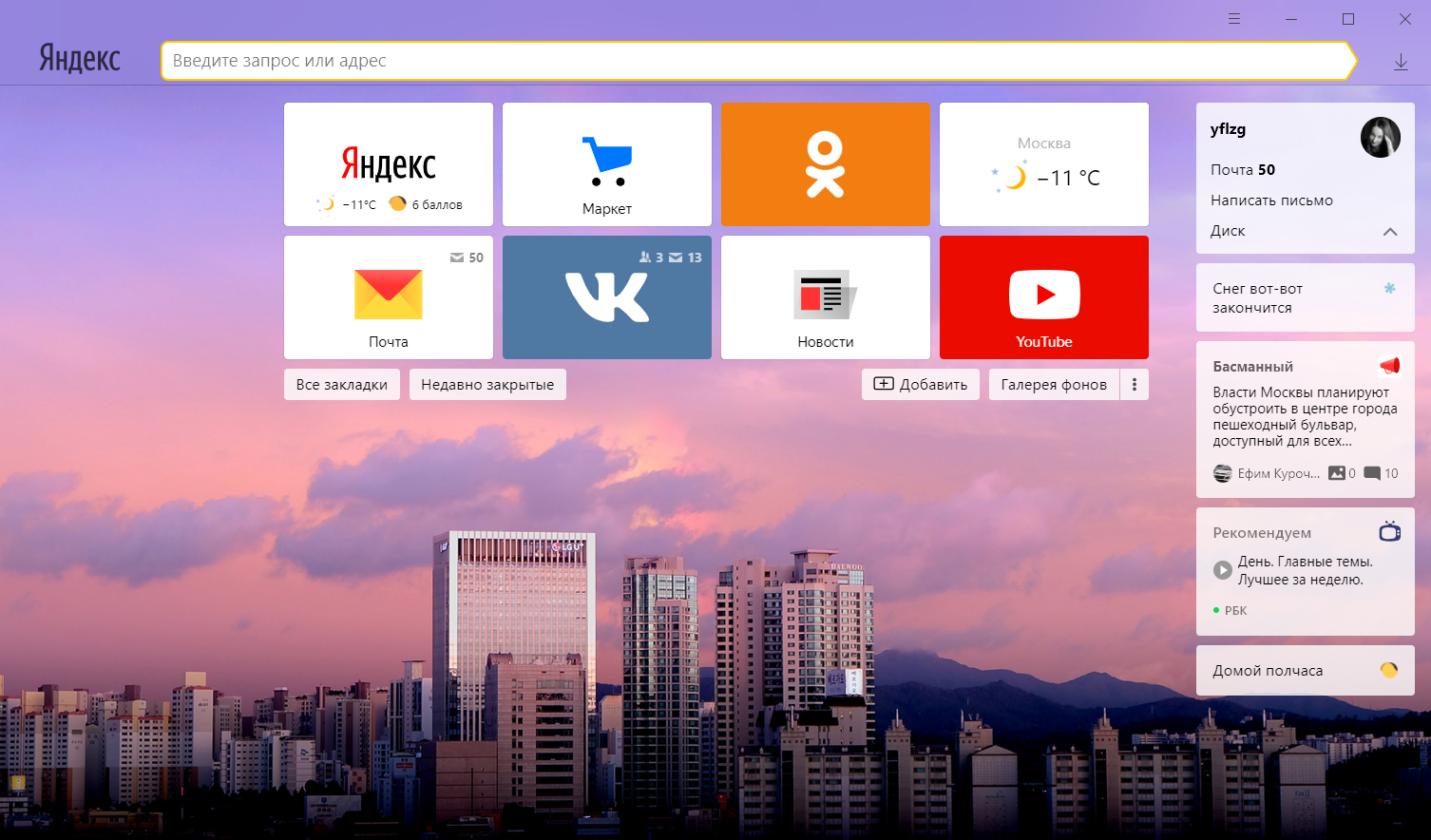Open the Moscow weather tile

[1043, 164]
